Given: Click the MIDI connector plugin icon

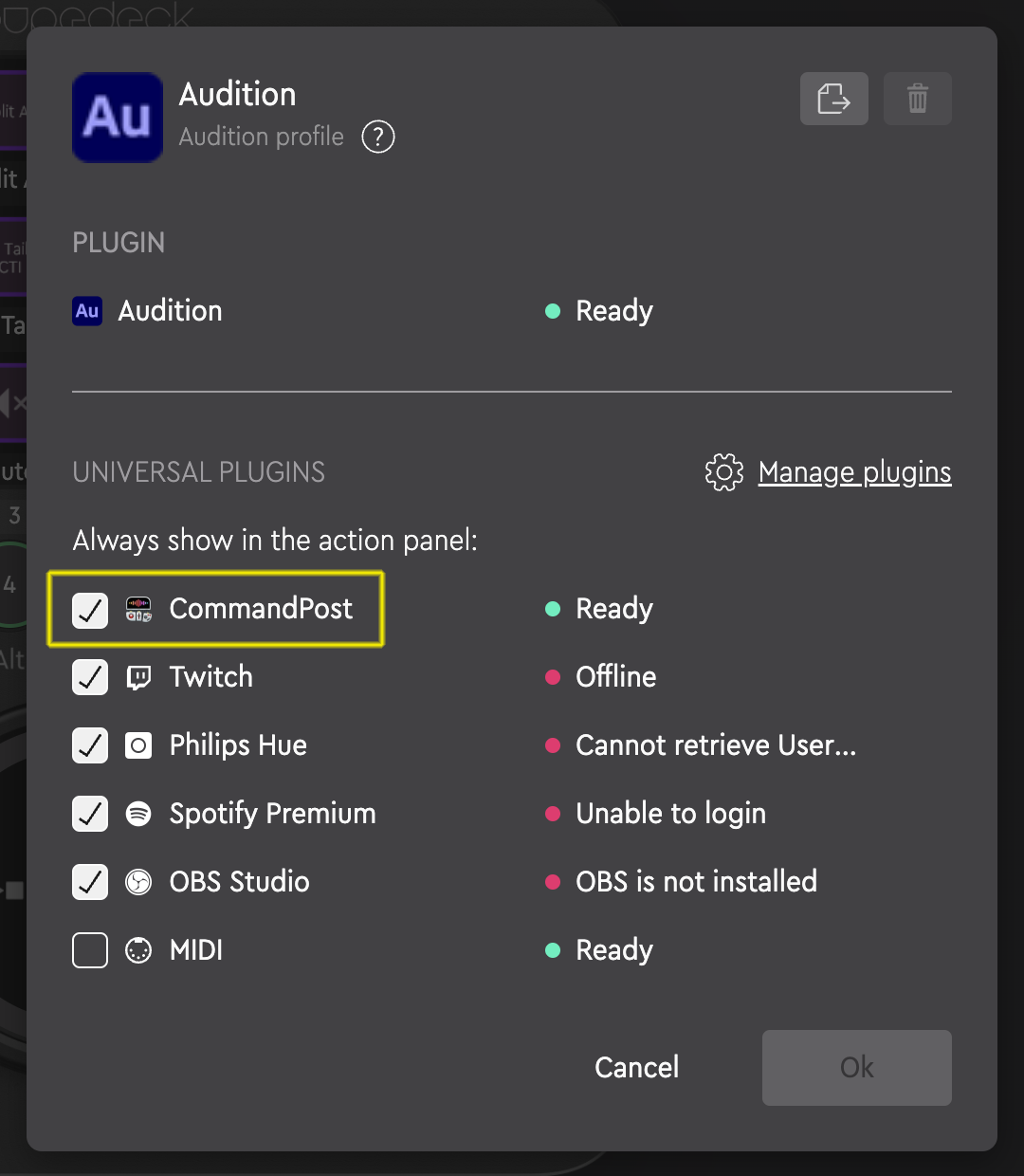Looking at the screenshot, I should coord(138,950).
